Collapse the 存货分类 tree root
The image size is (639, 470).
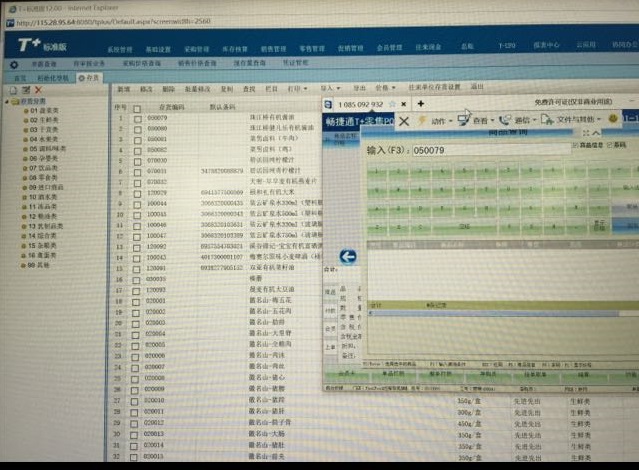pyautogui.click(x=7, y=101)
